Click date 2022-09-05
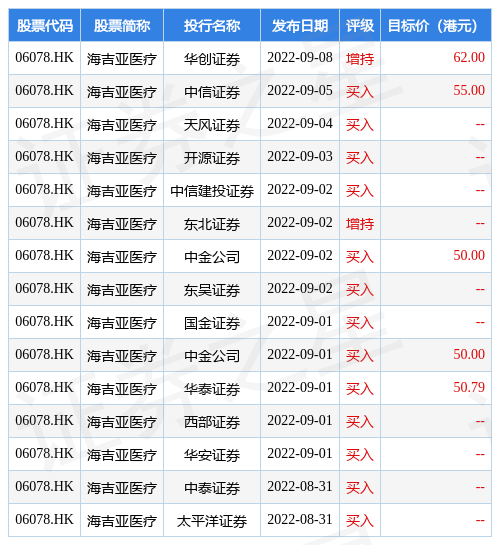This screenshot has height=545, width=492. tap(300, 90)
